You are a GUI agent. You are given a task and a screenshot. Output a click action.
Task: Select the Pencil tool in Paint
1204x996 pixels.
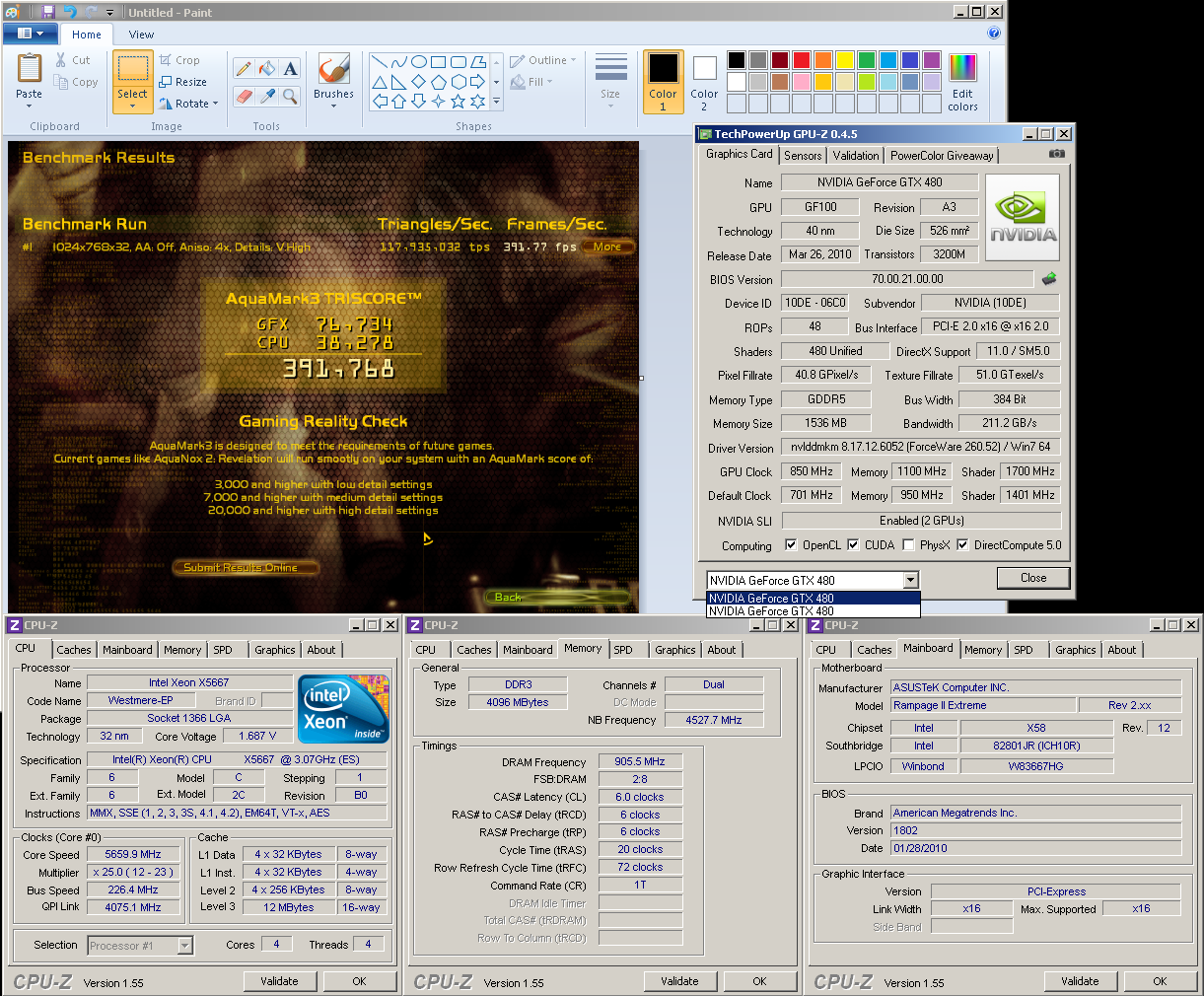coord(244,68)
